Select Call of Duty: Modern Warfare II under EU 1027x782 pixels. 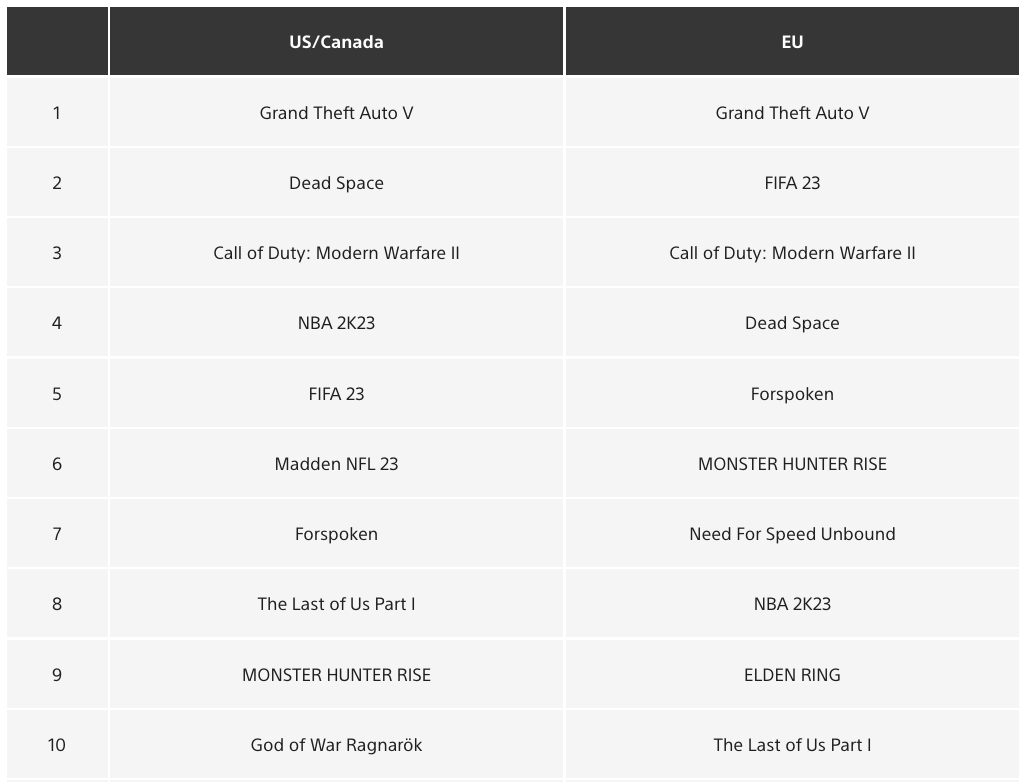tap(792, 253)
